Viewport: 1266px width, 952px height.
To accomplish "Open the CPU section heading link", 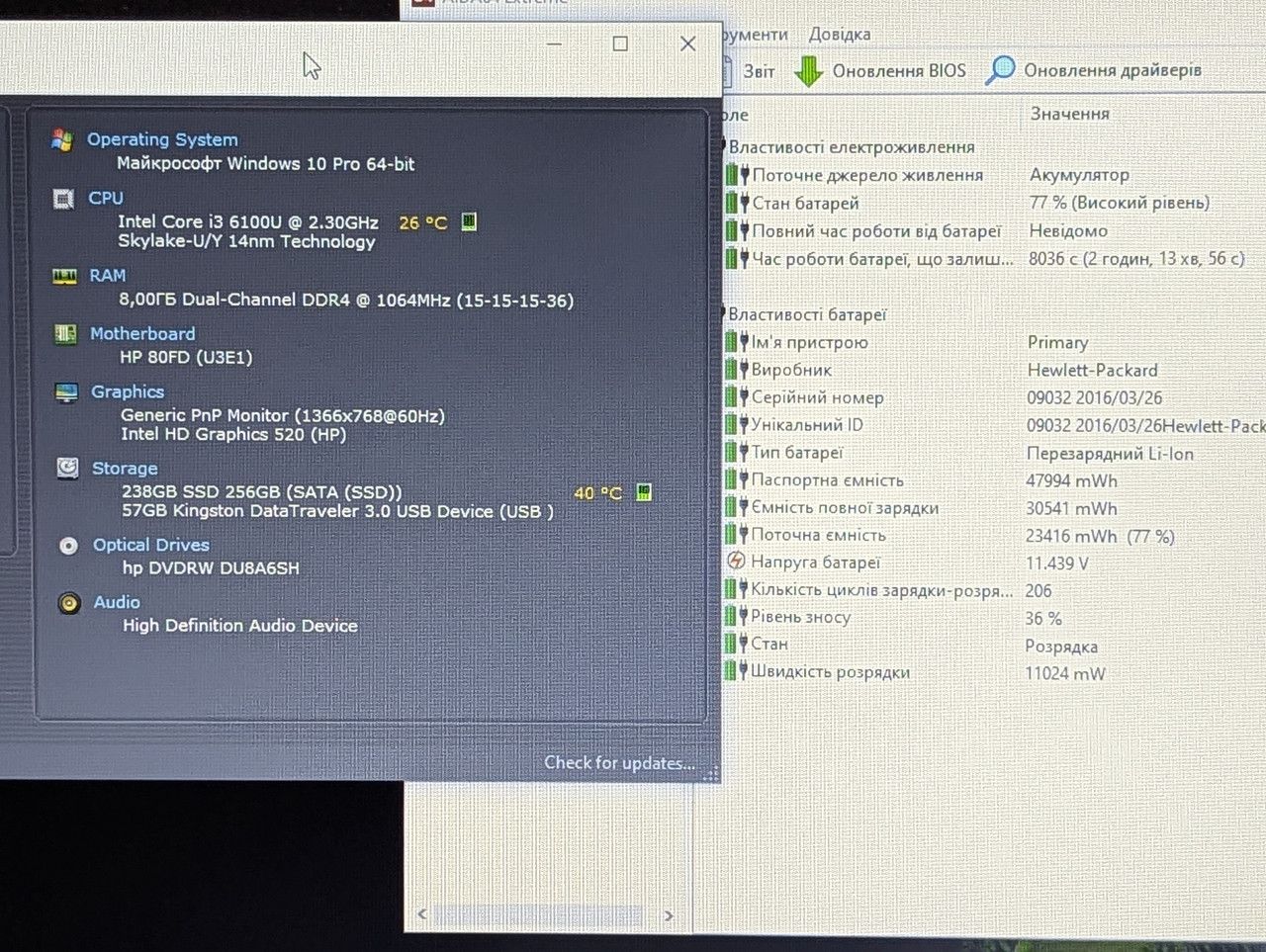I will [106, 198].
